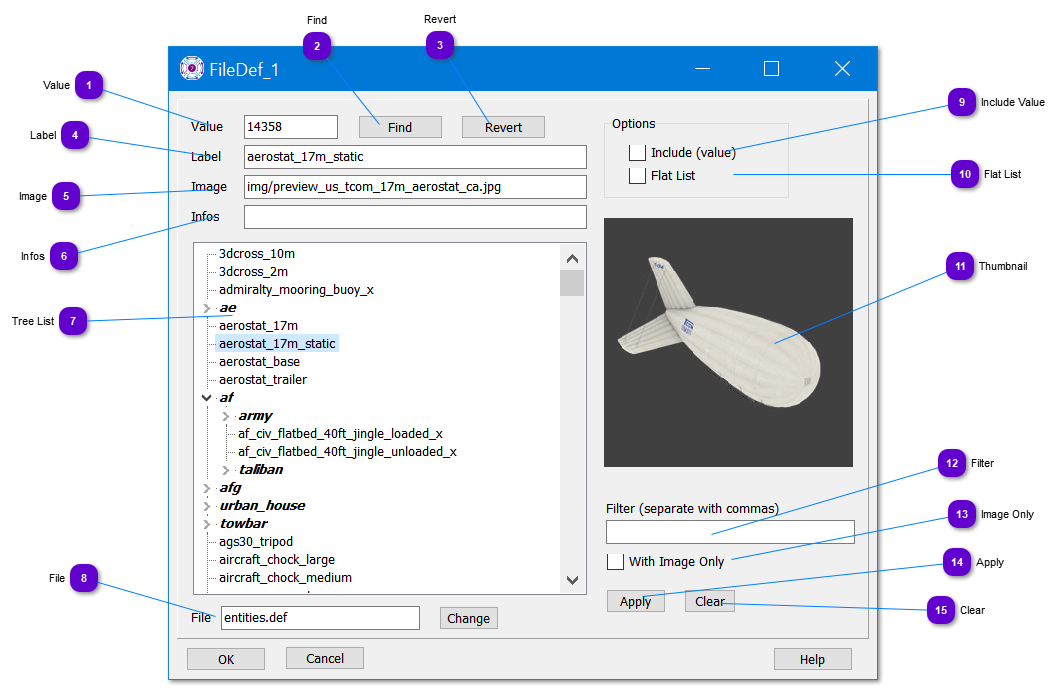Click the aerostat preview thumbnail
The height and width of the screenshot is (689, 1061).
[728, 342]
